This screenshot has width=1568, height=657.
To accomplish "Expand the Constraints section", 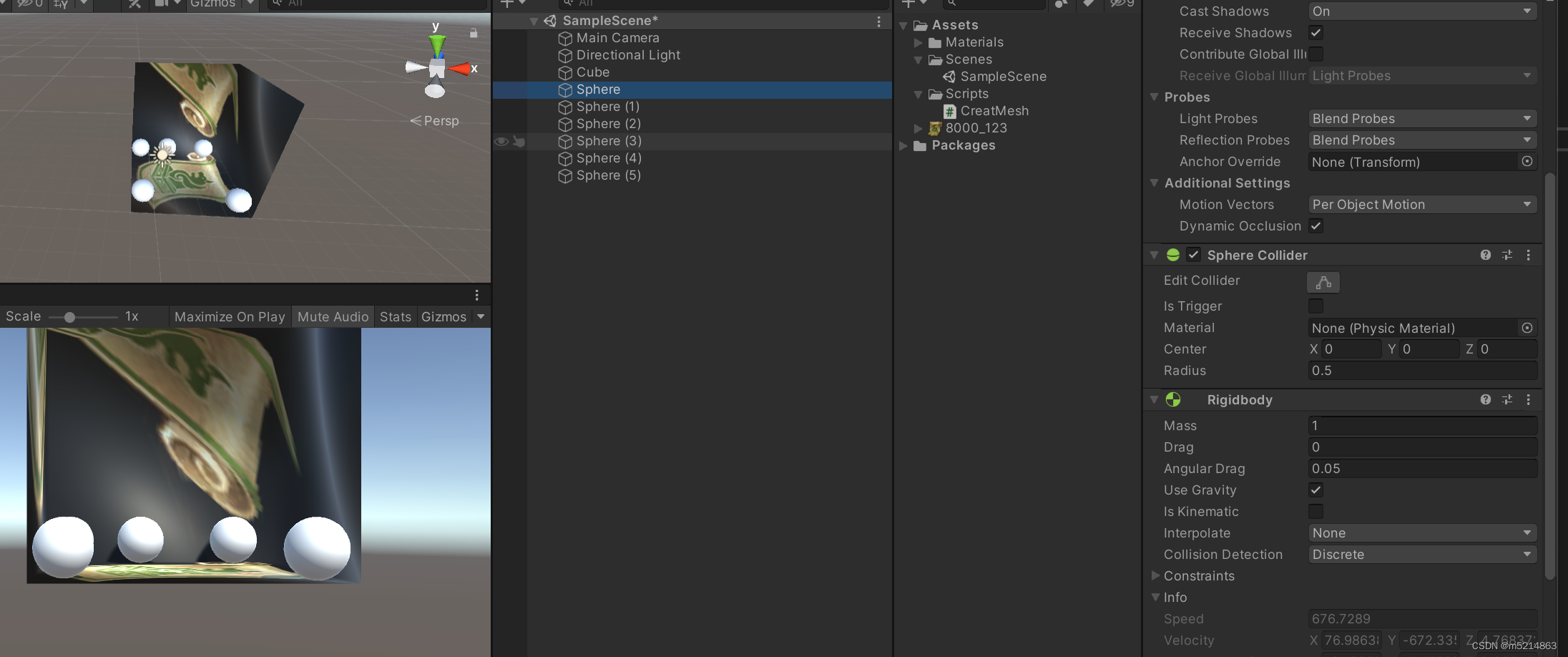I will click(x=1155, y=575).
